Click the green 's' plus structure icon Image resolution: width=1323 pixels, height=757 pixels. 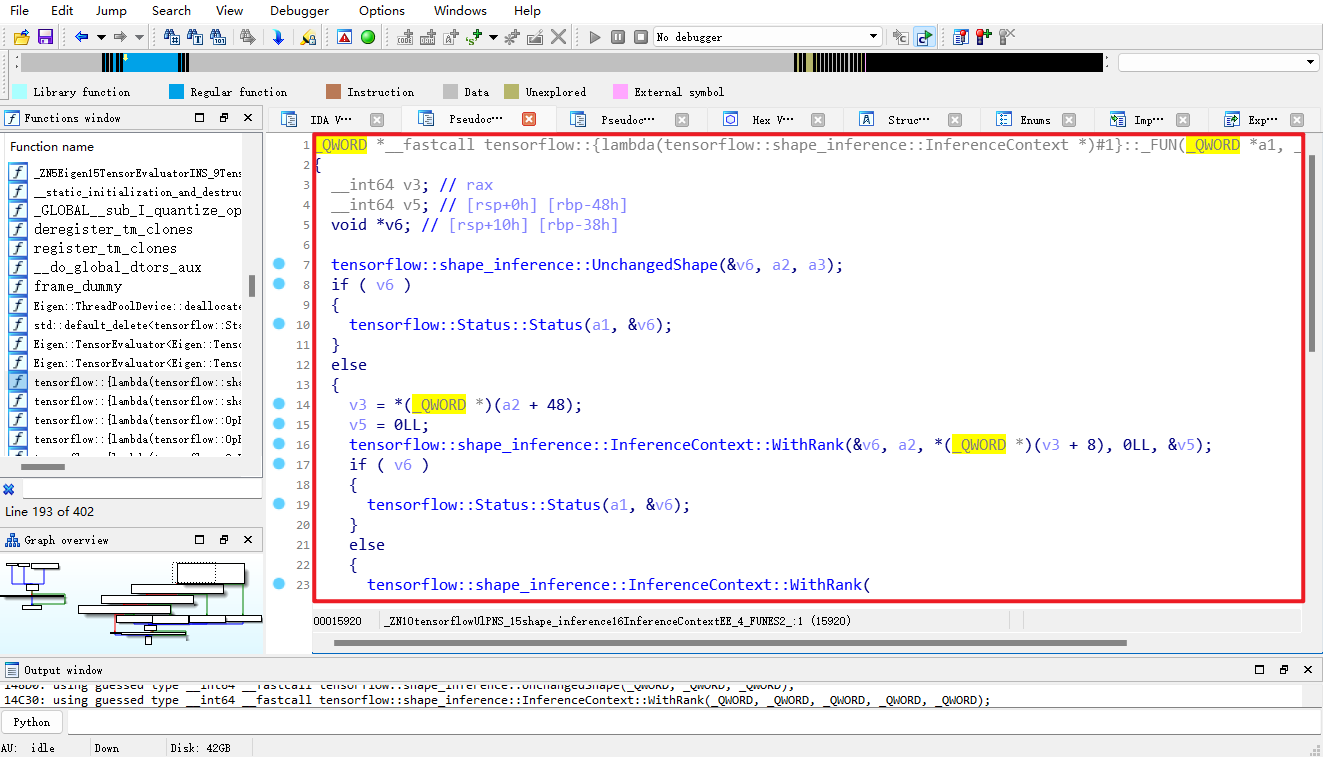[474, 37]
